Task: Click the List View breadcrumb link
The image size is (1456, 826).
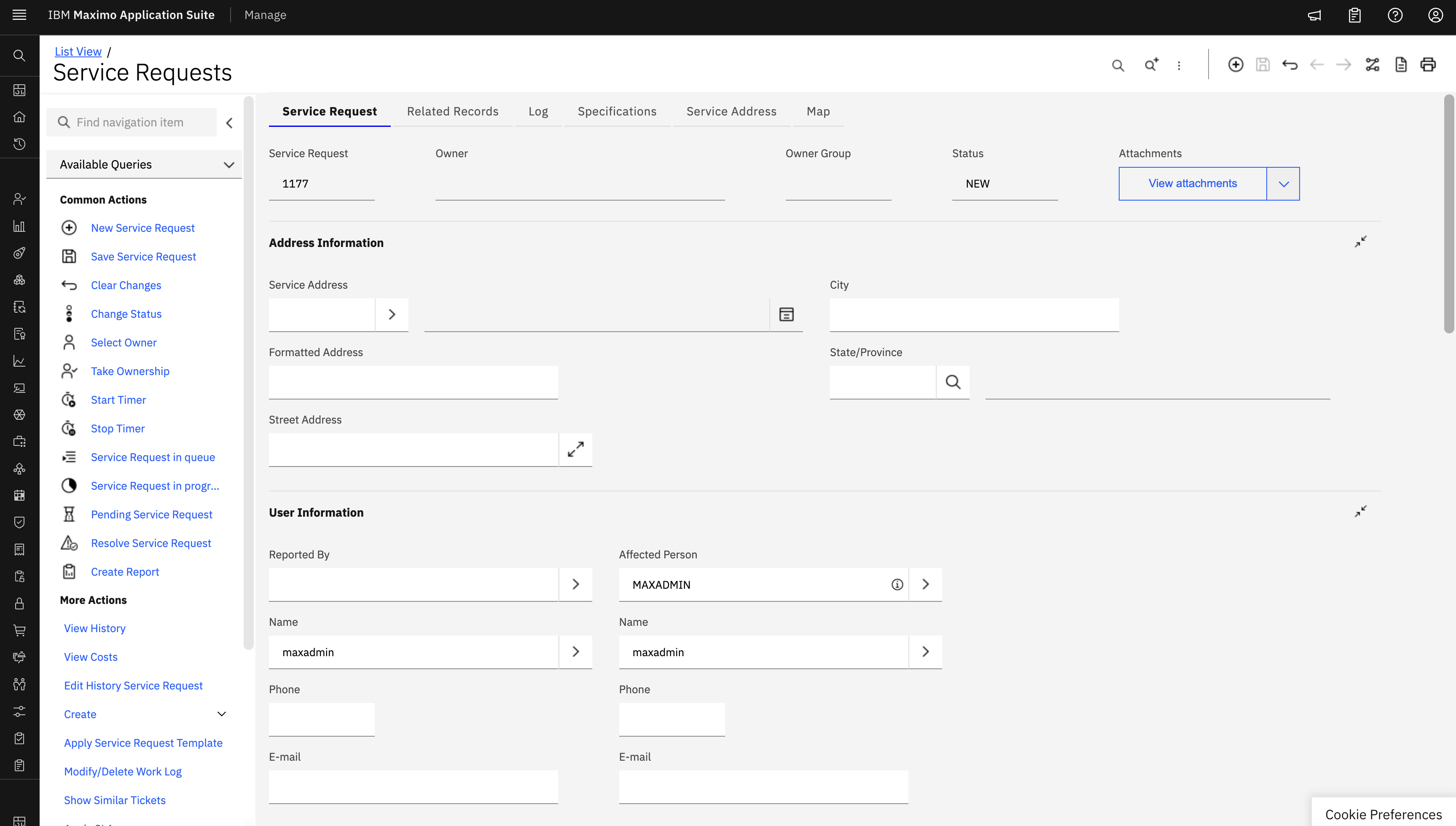Action: click(78, 51)
